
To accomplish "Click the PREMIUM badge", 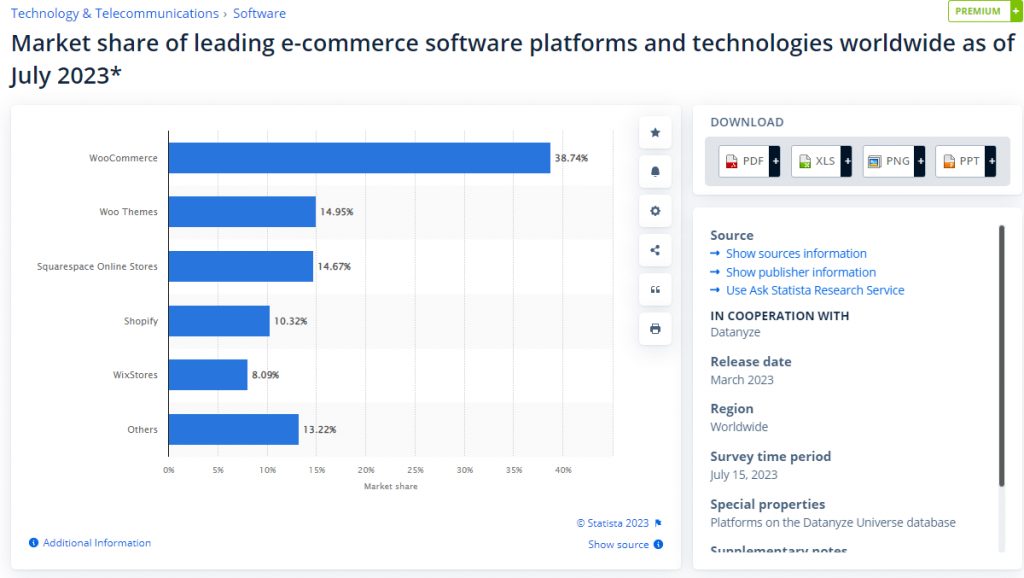I will coord(984,11).
